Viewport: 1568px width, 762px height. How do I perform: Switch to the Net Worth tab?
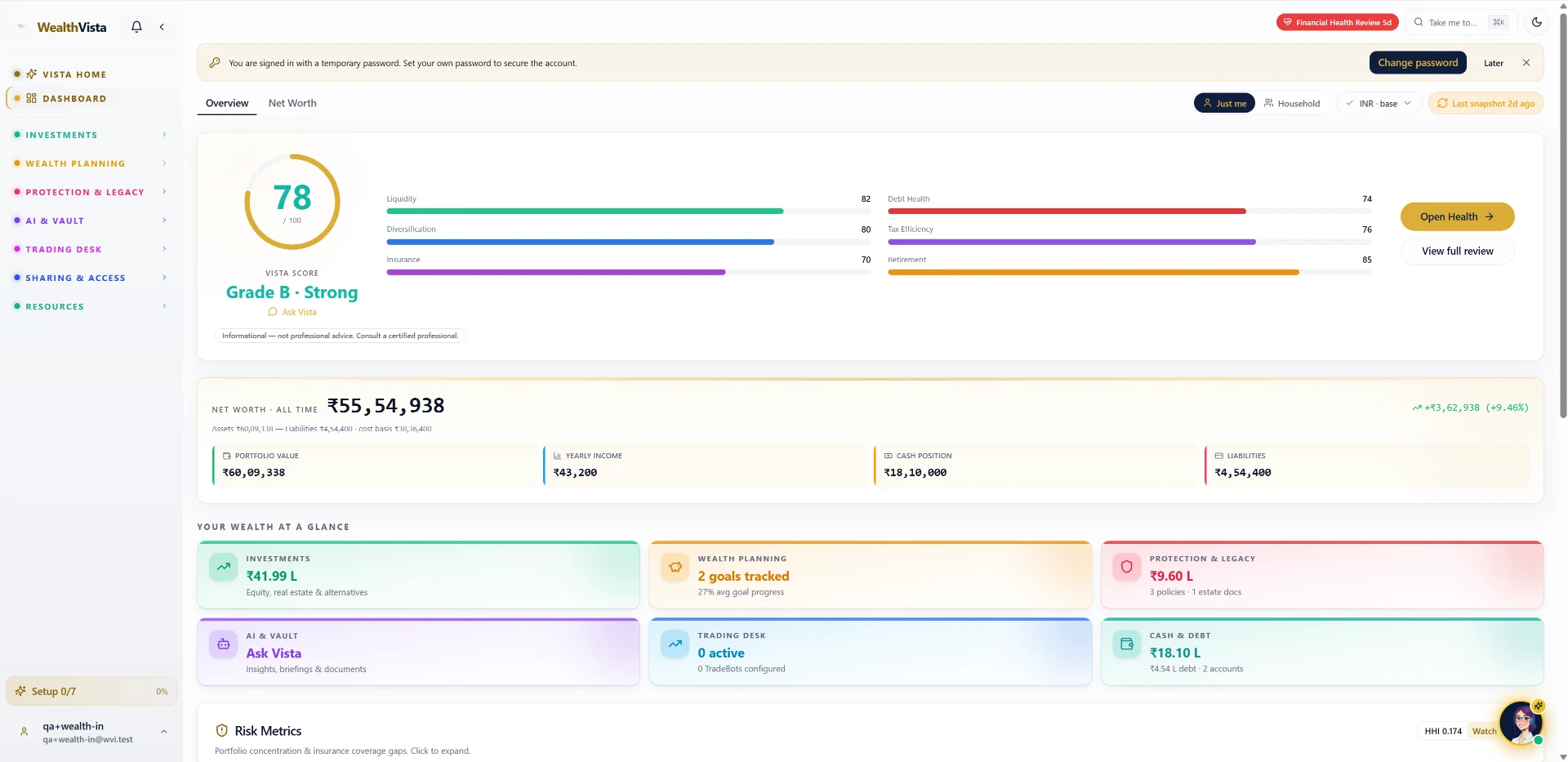292,104
